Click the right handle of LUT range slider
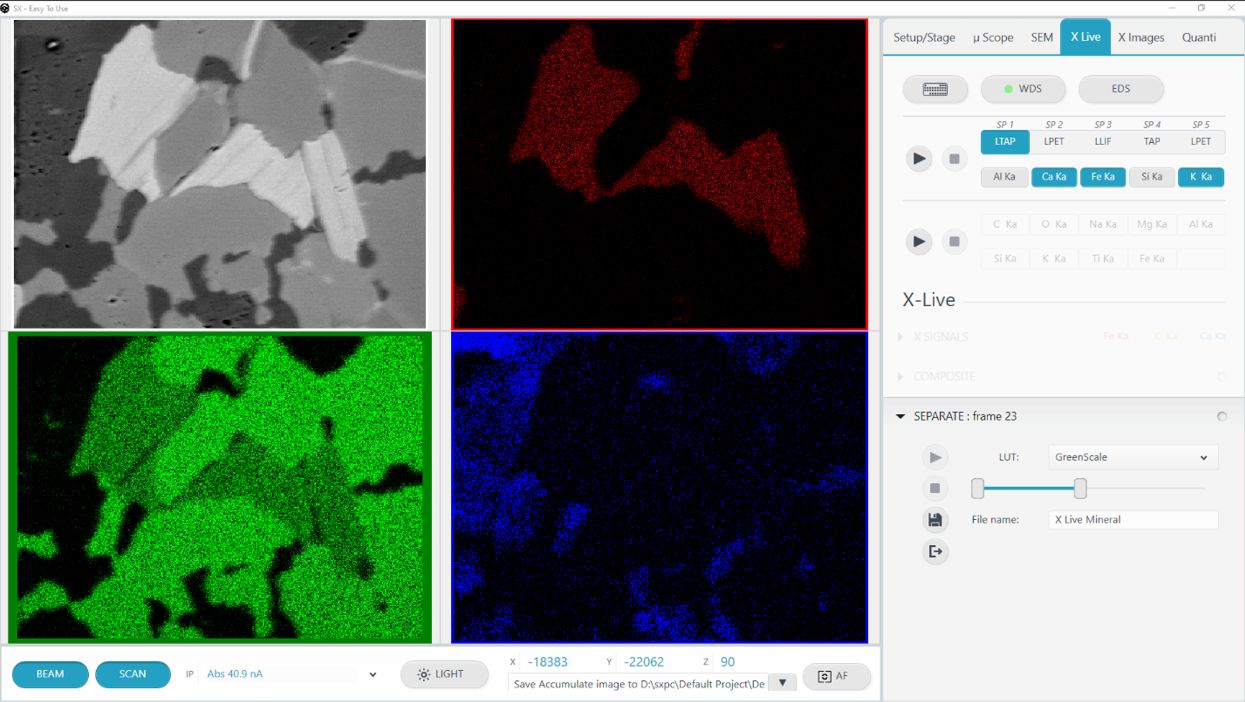 click(1080, 488)
